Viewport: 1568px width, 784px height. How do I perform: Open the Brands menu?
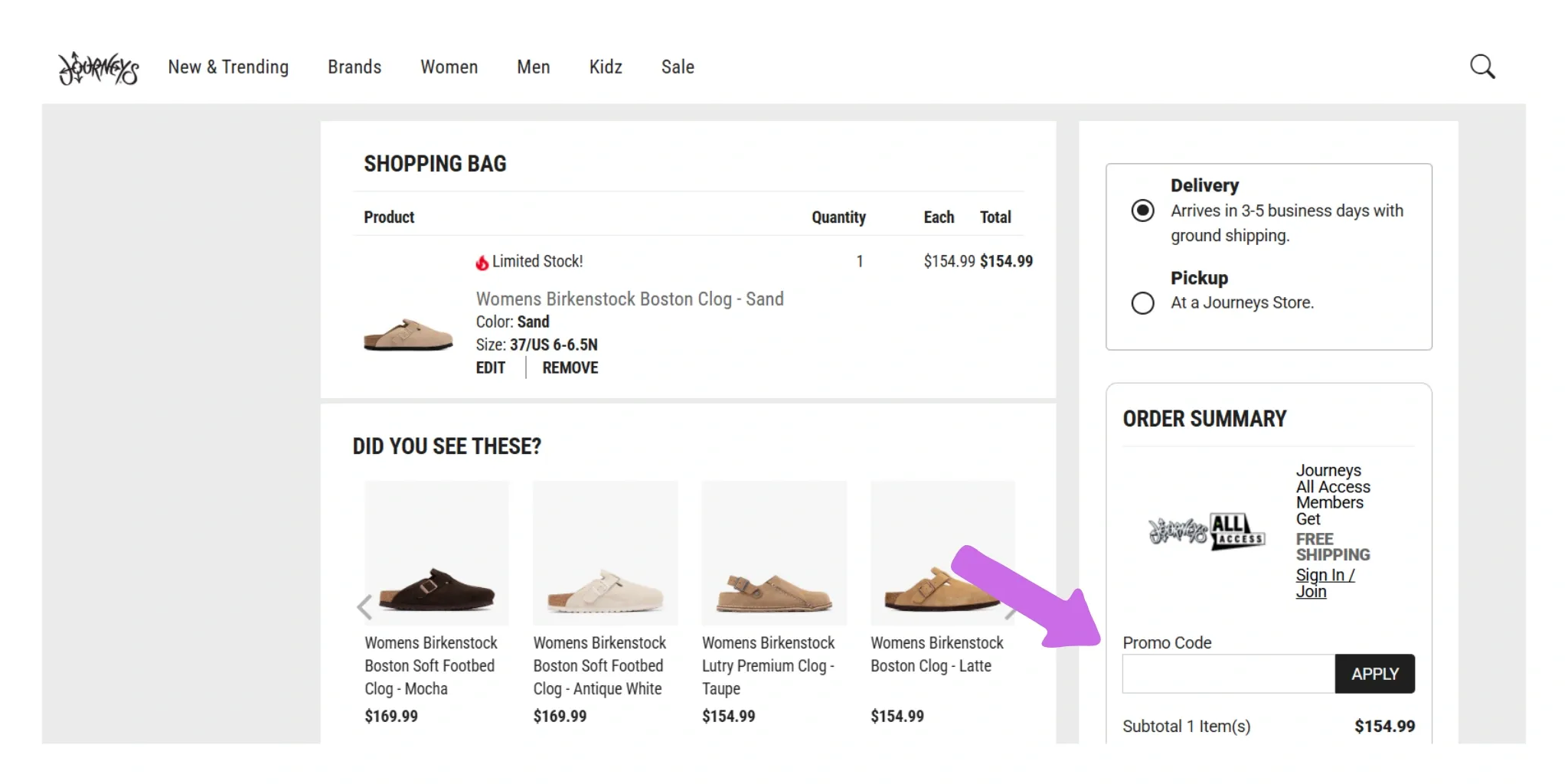click(354, 67)
